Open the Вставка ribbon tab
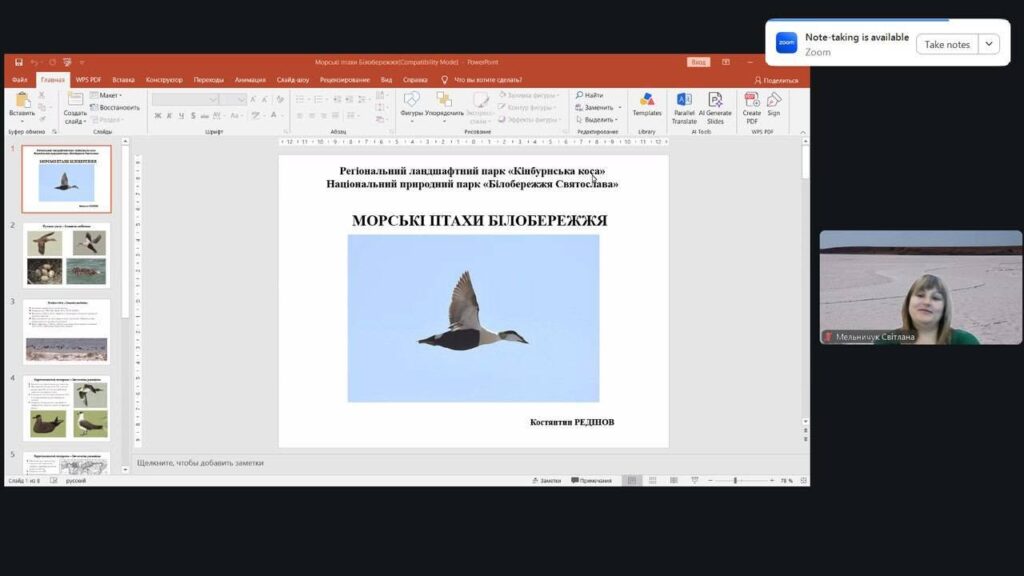 click(x=123, y=80)
